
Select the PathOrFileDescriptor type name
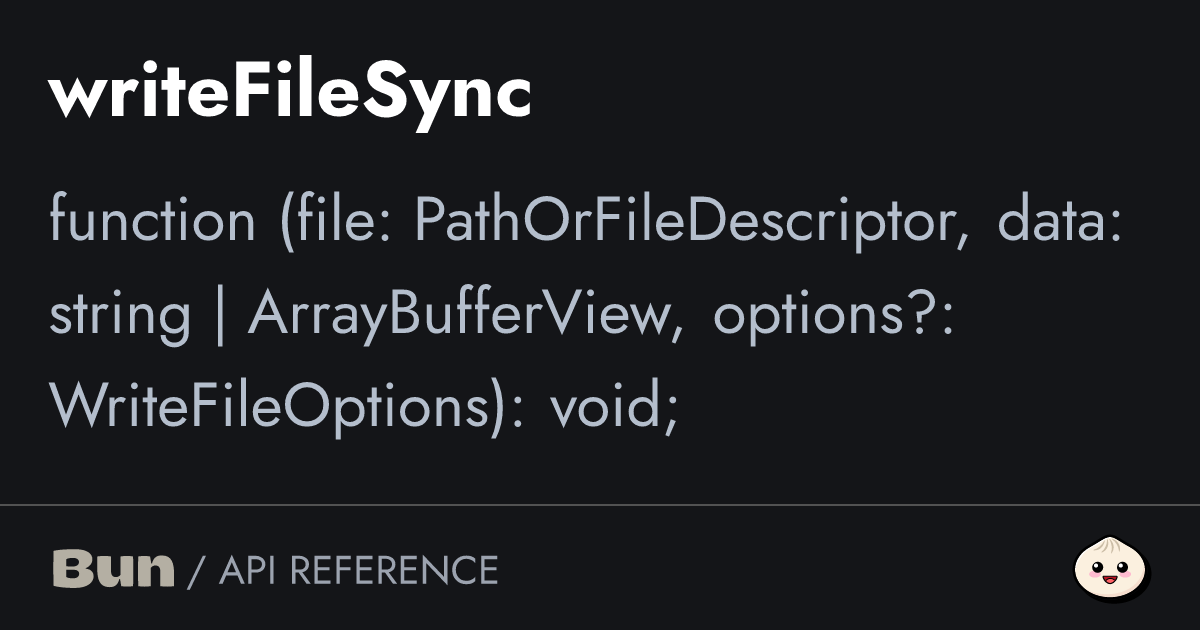689,221
